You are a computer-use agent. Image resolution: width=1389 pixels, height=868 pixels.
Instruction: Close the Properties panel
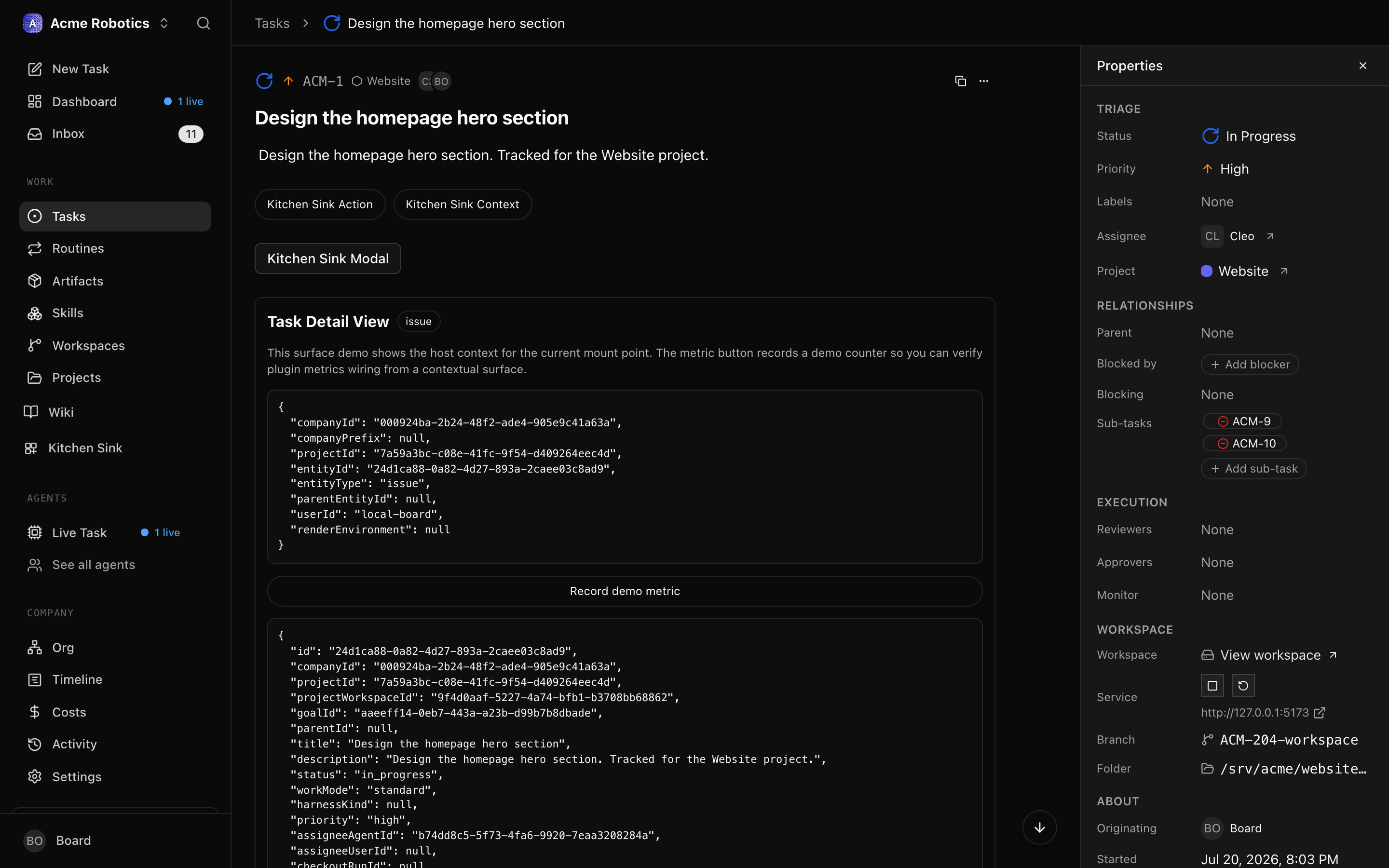coord(1362,66)
